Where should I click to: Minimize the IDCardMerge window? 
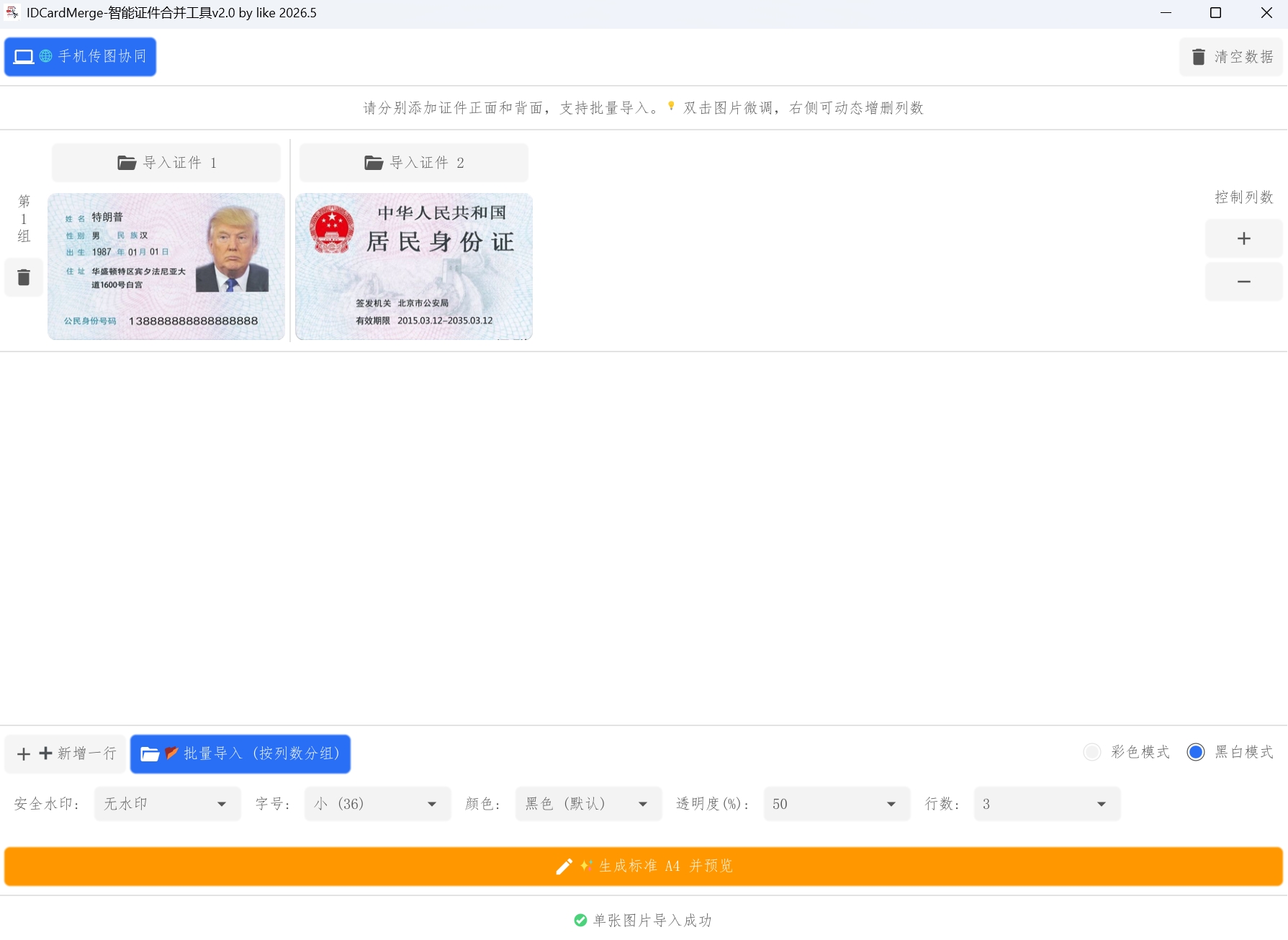tap(1166, 13)
